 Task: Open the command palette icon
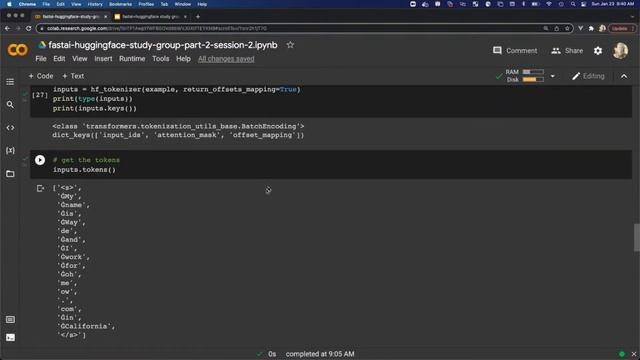(x=10, y=320)
